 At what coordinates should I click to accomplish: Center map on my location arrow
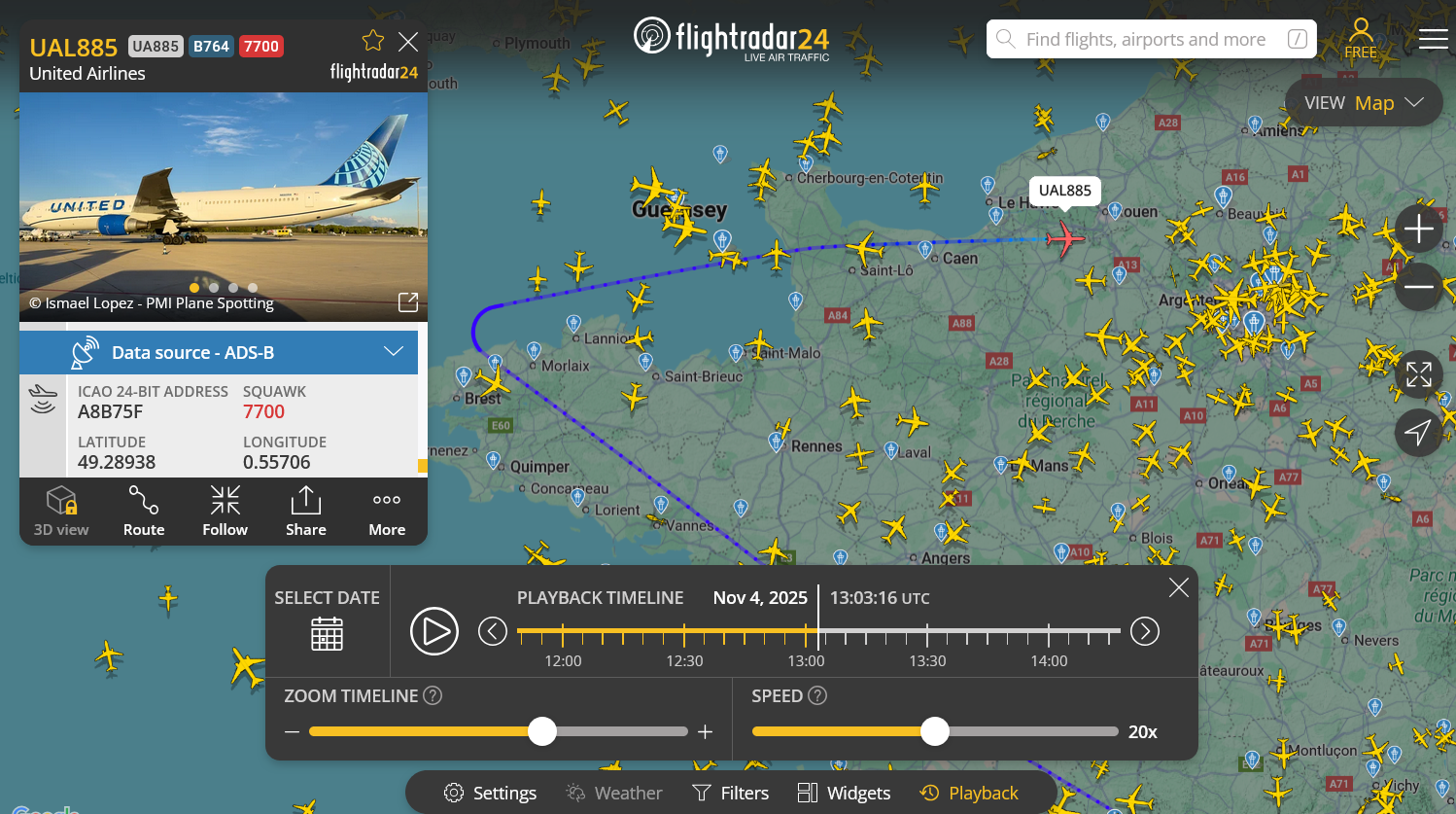coord(1418,433)
